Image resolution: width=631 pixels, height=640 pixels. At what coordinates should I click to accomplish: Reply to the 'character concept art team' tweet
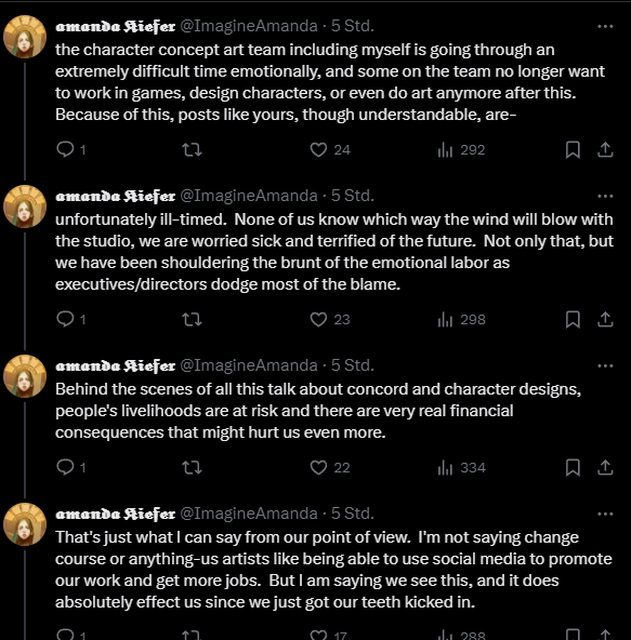tap(65, 150)
